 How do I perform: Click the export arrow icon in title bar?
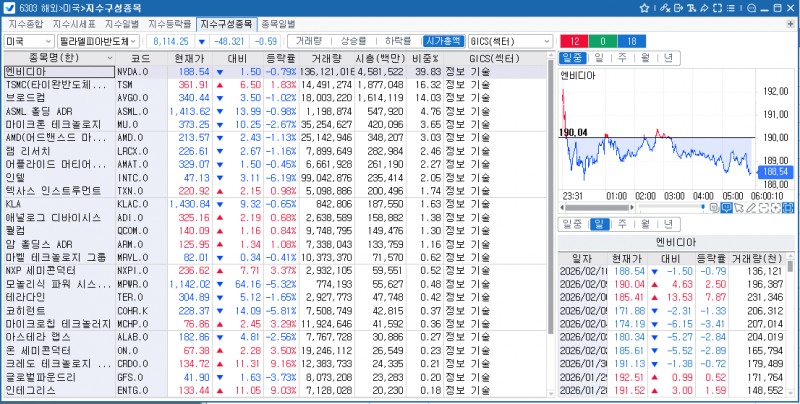pyautogui.click(x=678, y=8)
